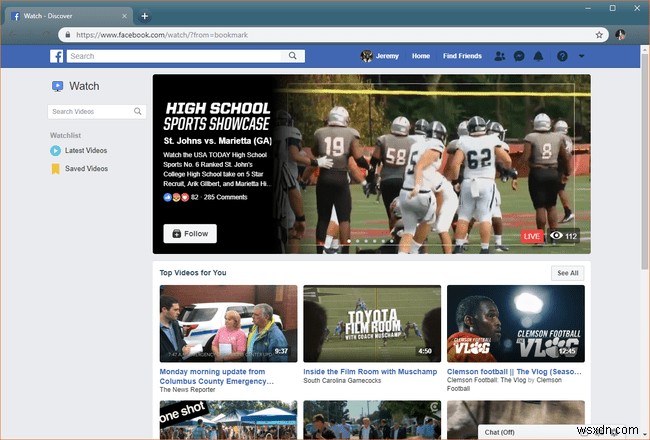This screenshot has height=440, width=650.
Task: Click the Saved Videos bookmark icon
Action: [x=55, y=169]
